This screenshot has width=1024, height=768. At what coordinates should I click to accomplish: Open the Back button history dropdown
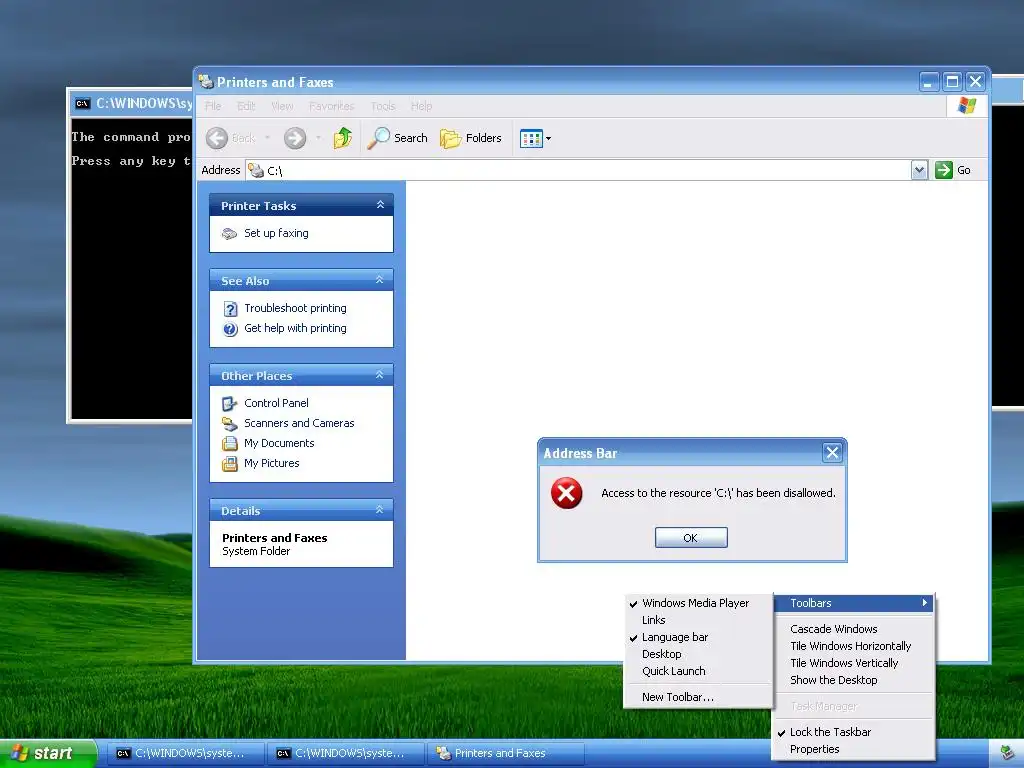[x=267, y=138]
